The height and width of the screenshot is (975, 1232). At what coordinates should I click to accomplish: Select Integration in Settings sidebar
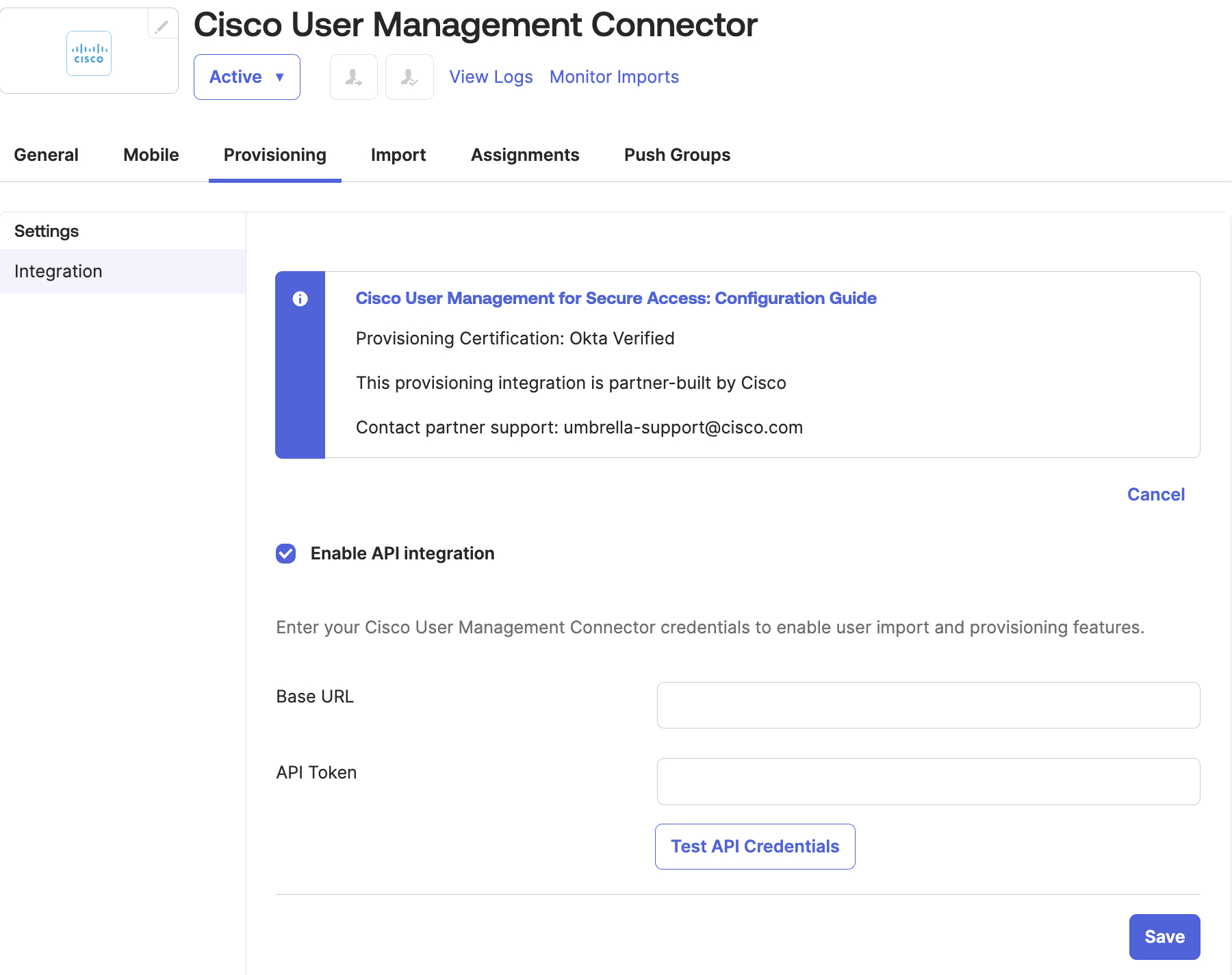[x=123, y=271]
